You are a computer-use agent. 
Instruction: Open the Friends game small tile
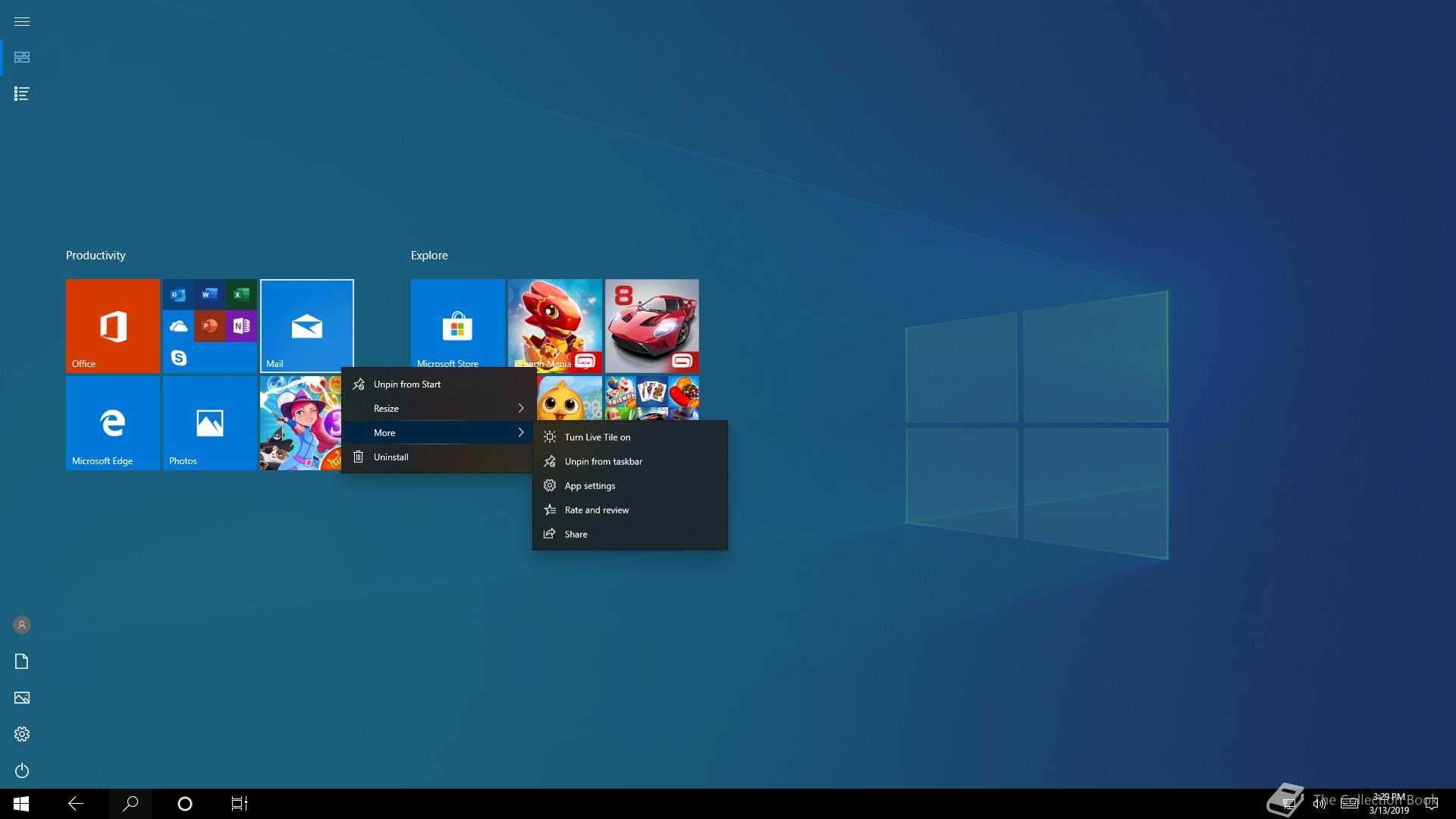click(x=620, y=391)
